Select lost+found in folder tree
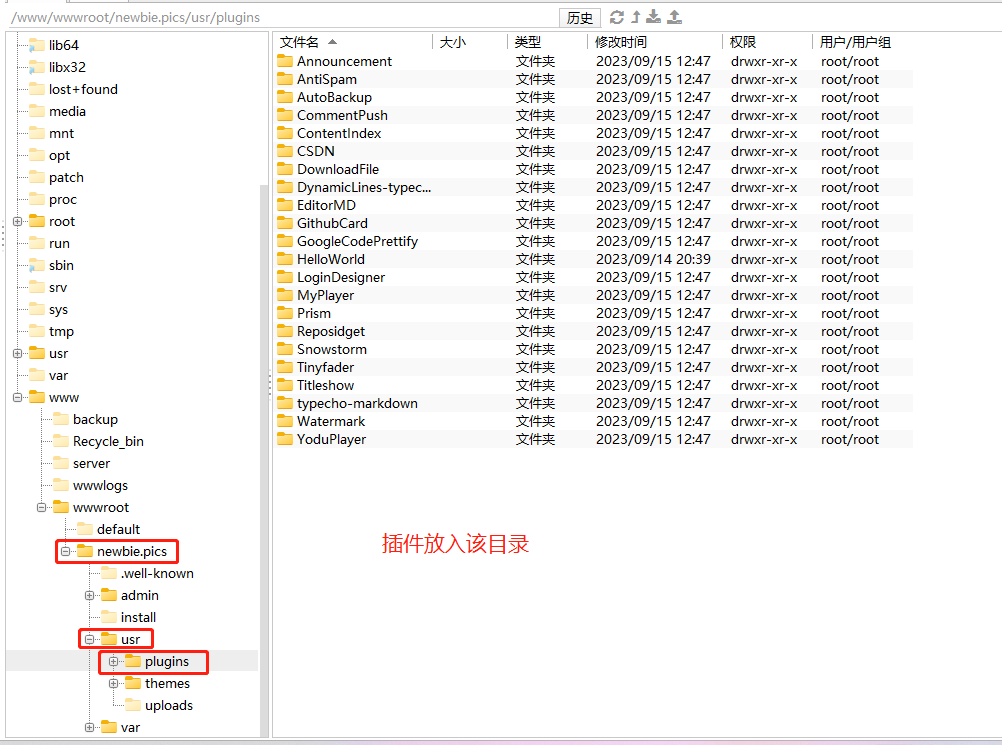 coord(83,89)
